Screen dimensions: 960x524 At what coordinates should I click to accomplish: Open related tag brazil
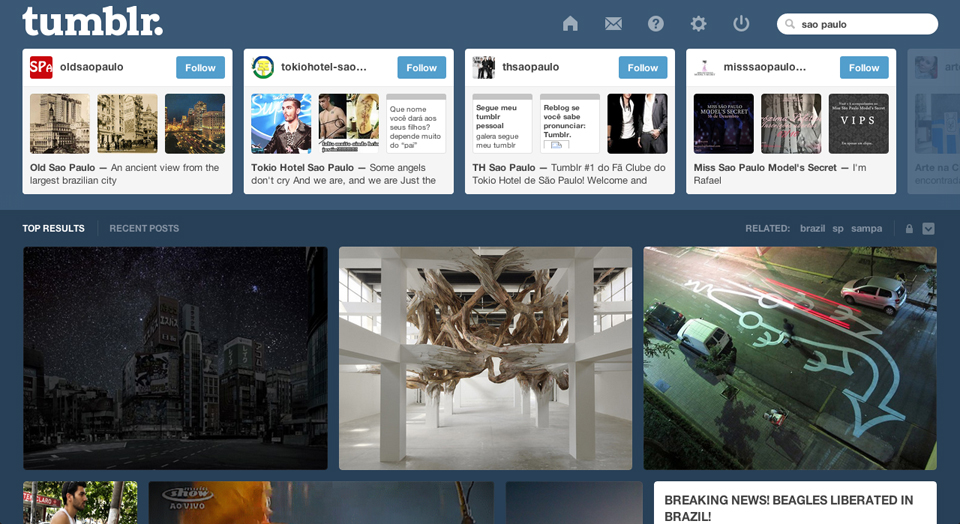tap(812, 228)
